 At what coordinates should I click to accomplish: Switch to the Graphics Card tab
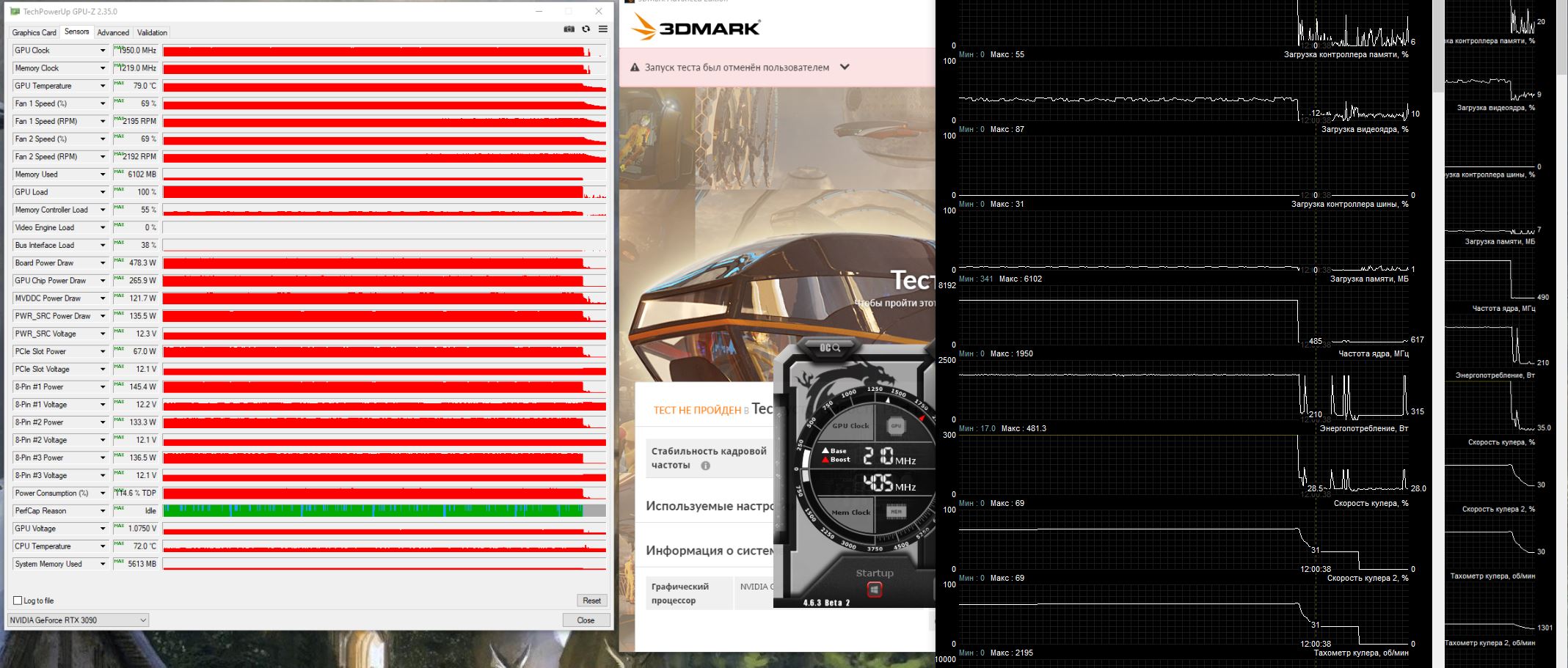[34, 32]
